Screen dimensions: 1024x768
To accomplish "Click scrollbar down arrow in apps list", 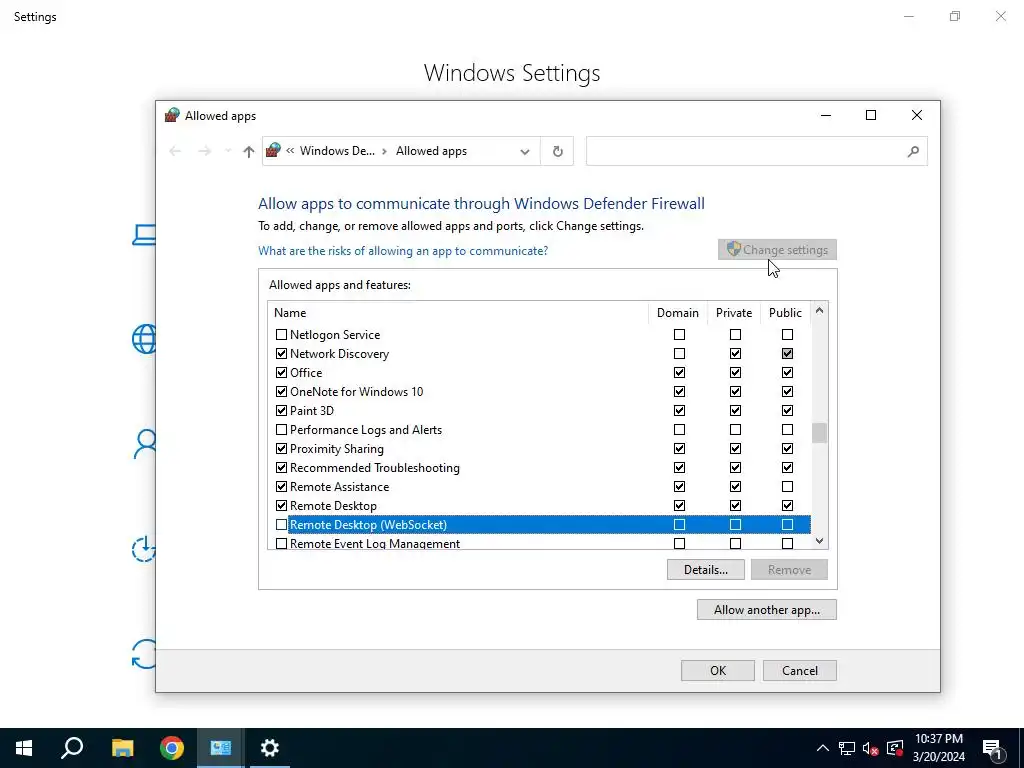I will [820, 541].
